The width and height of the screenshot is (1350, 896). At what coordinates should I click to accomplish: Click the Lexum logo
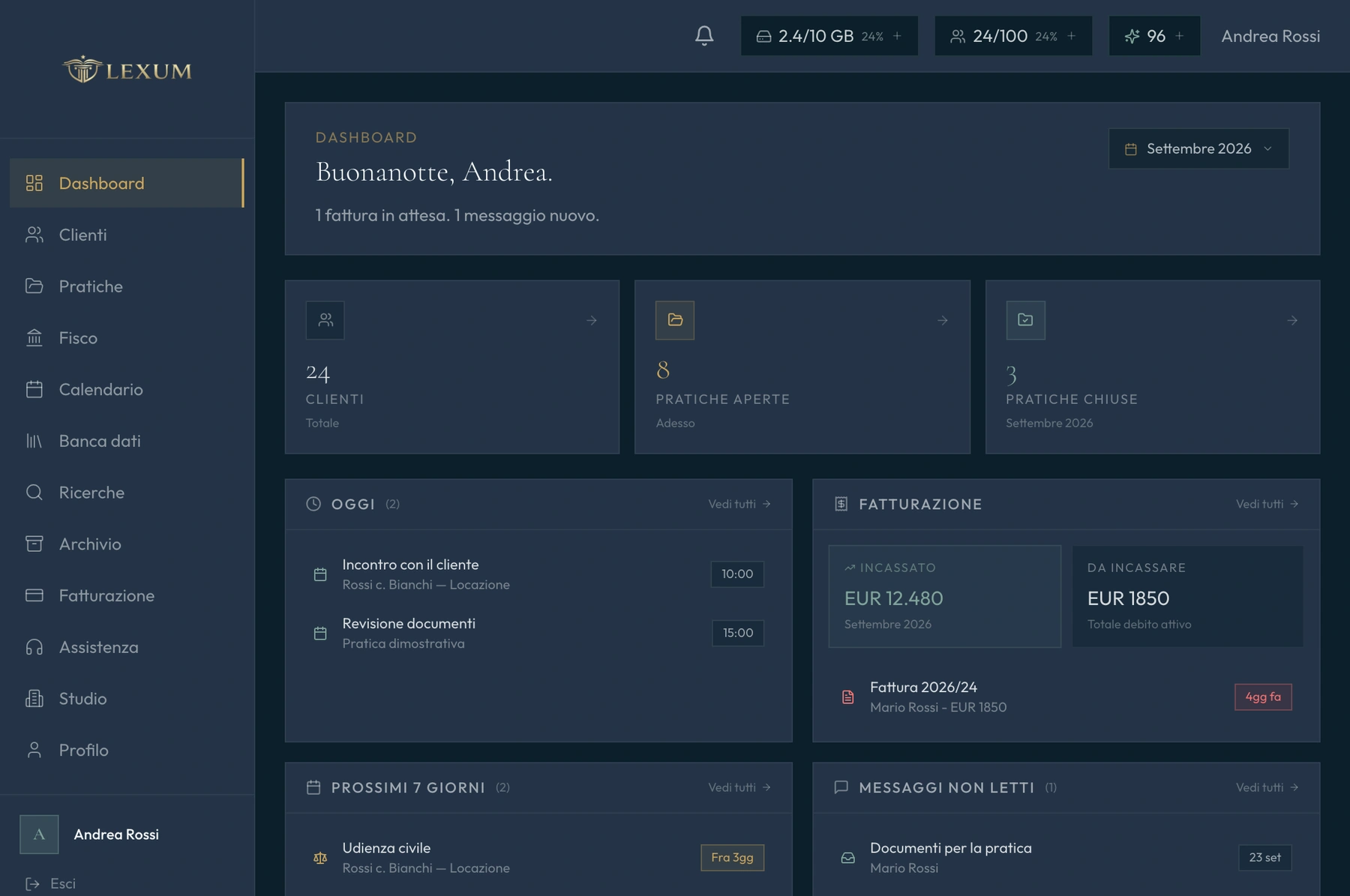point(127,70)
